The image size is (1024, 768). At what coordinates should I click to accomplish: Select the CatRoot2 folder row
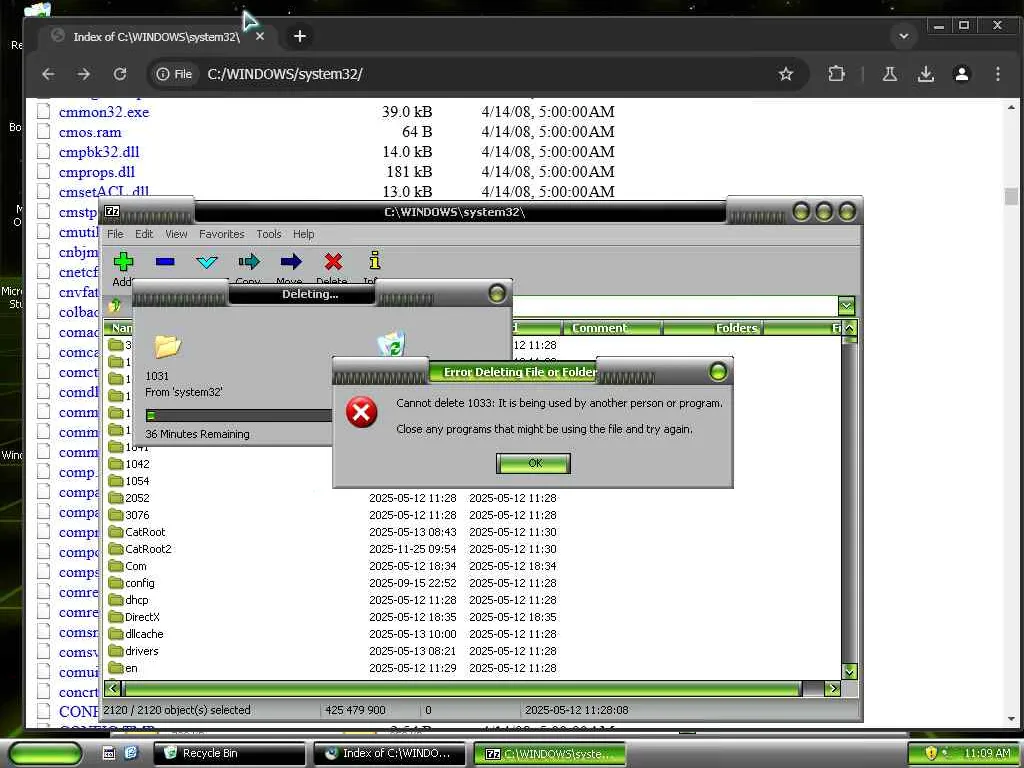coord(473,549)
